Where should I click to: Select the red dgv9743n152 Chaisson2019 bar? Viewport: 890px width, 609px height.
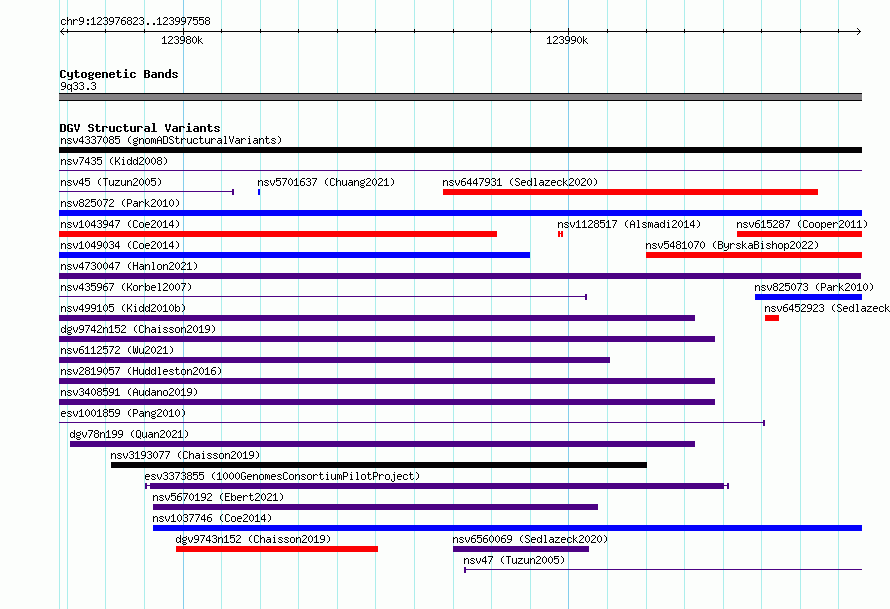pyautogui.click(x=277, y=549)
